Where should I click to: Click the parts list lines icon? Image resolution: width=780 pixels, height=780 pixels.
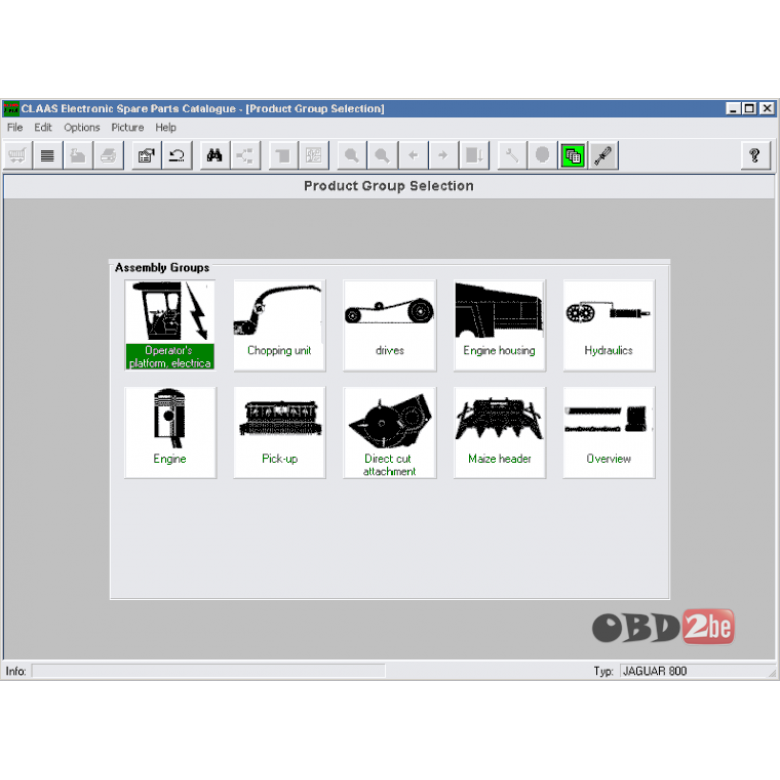point(48,156)
